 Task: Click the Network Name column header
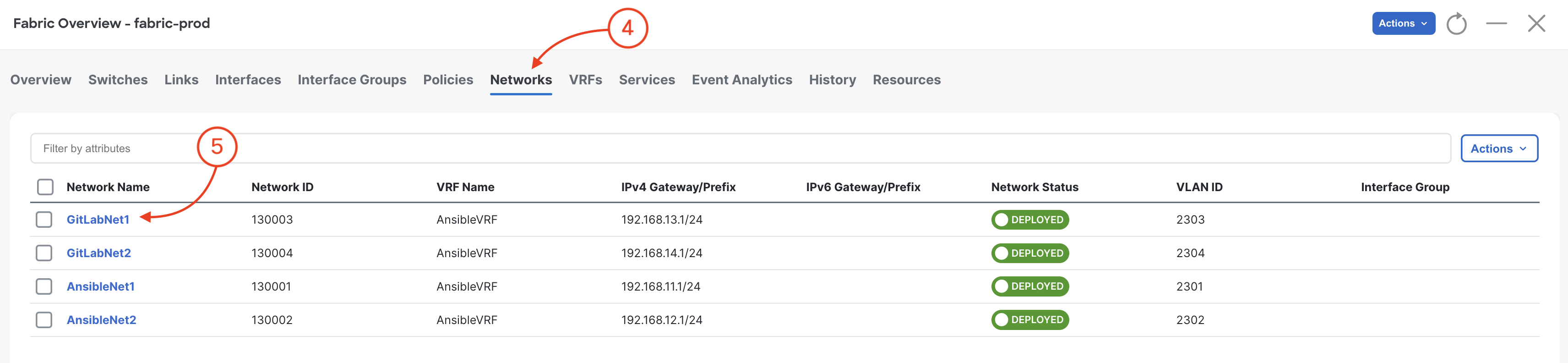[108, 187]
